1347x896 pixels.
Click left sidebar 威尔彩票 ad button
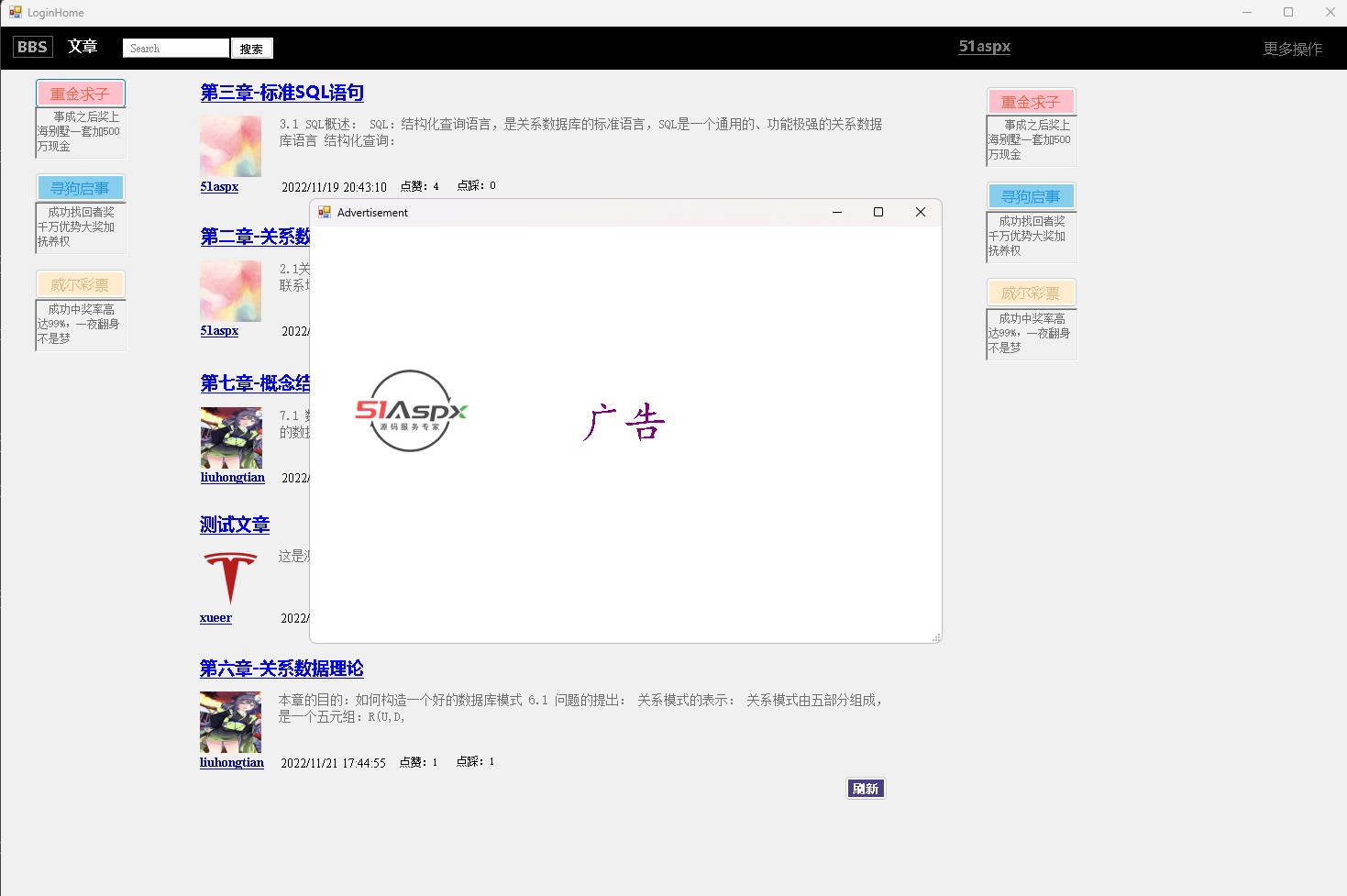81,285
